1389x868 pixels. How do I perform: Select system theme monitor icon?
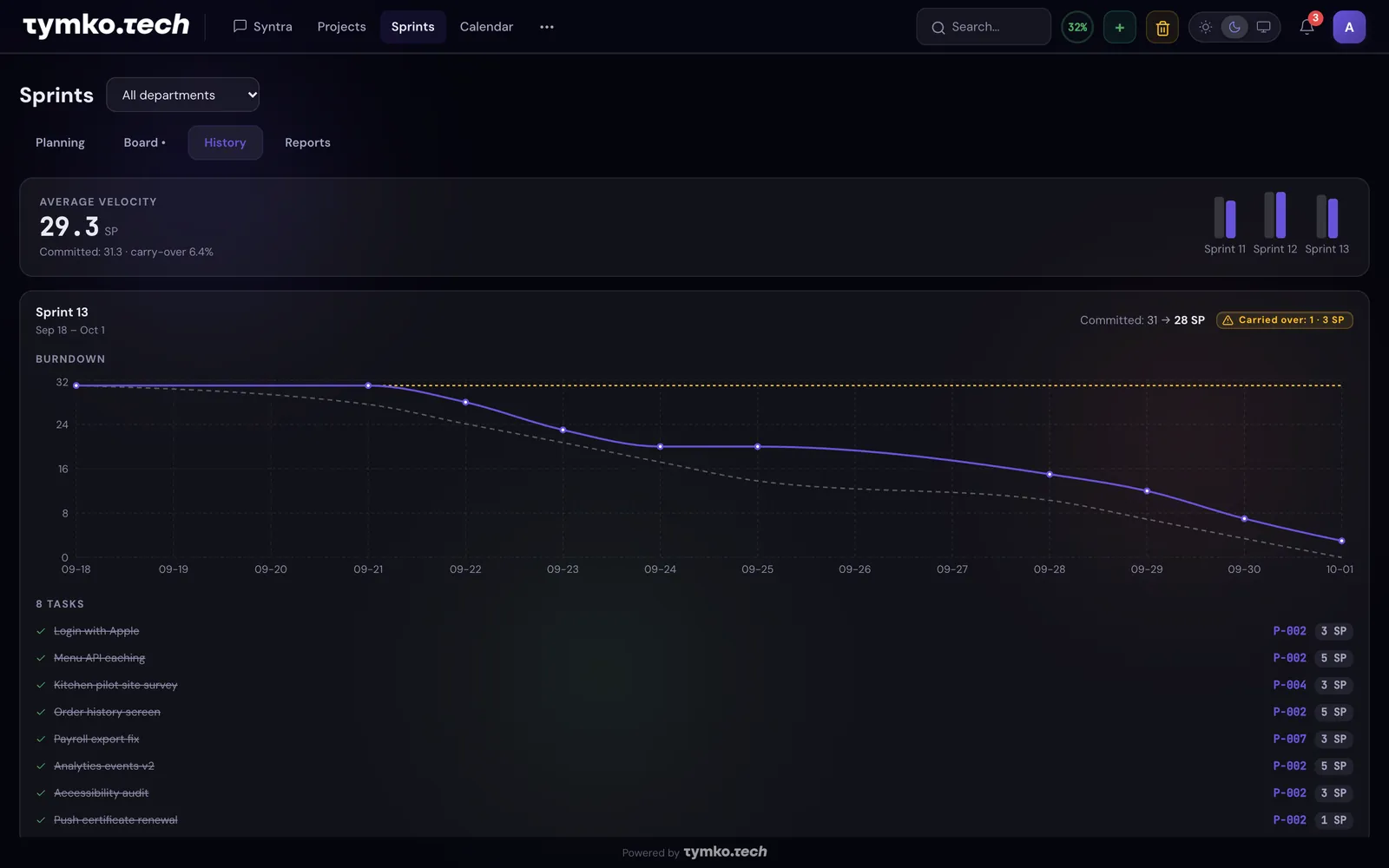1263,27
